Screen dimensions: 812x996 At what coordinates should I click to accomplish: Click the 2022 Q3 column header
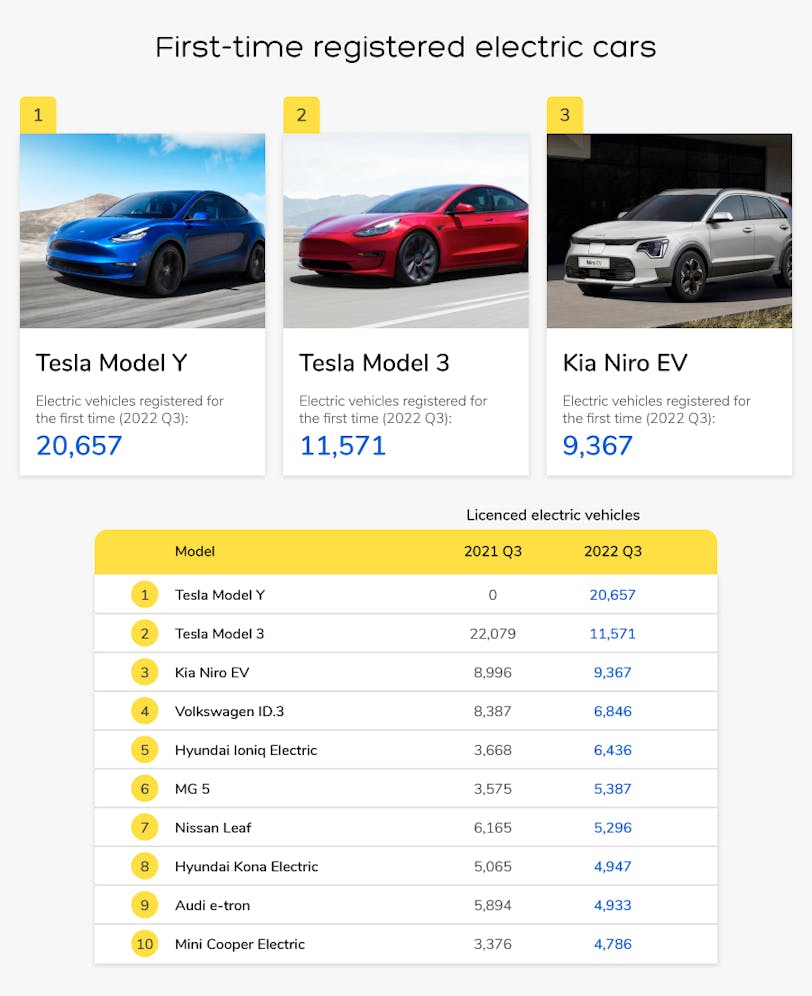click(x=613, y=551)
